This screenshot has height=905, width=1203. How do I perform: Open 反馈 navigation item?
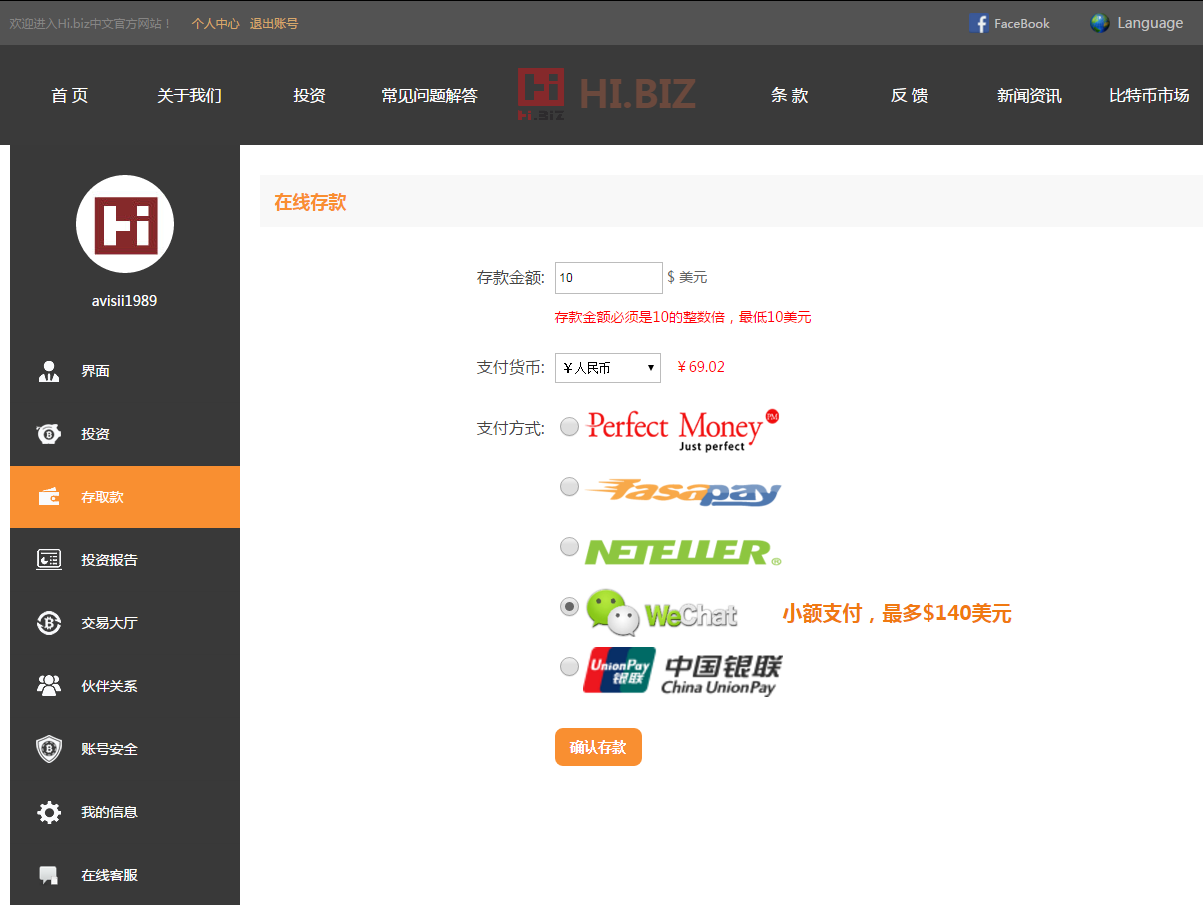[x=910, y=95]
